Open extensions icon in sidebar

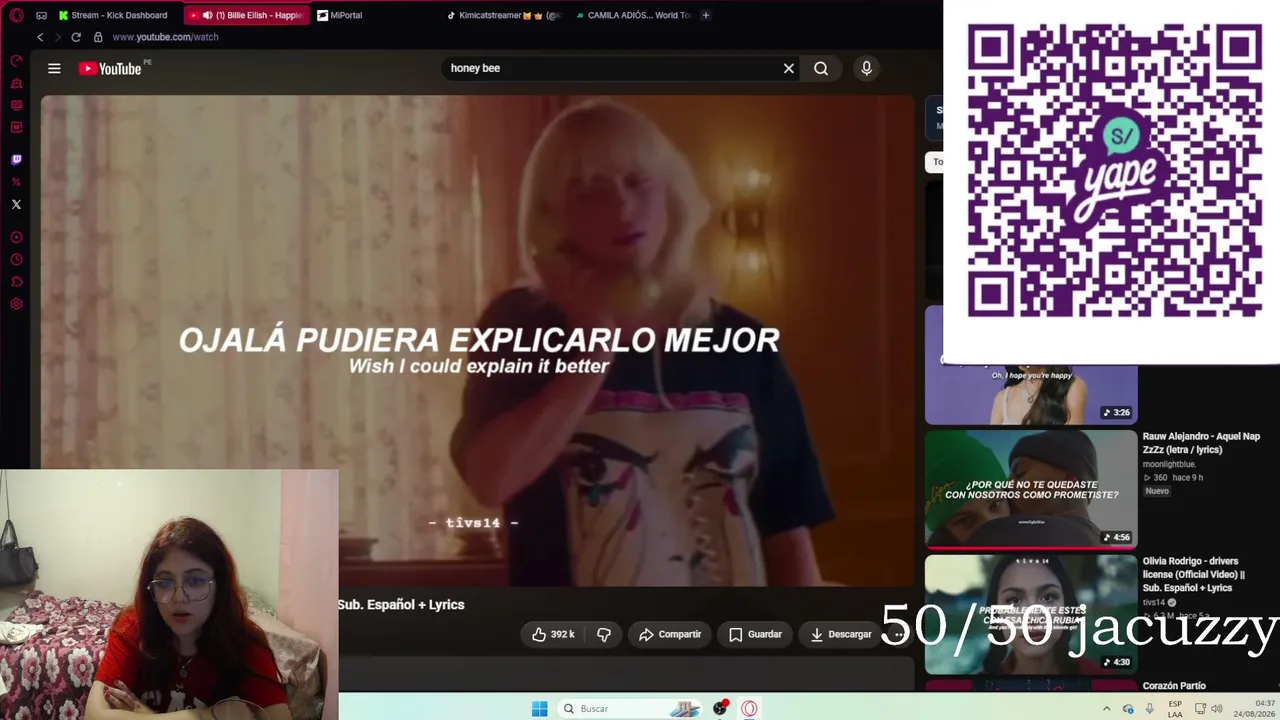[x=16, y=282]
